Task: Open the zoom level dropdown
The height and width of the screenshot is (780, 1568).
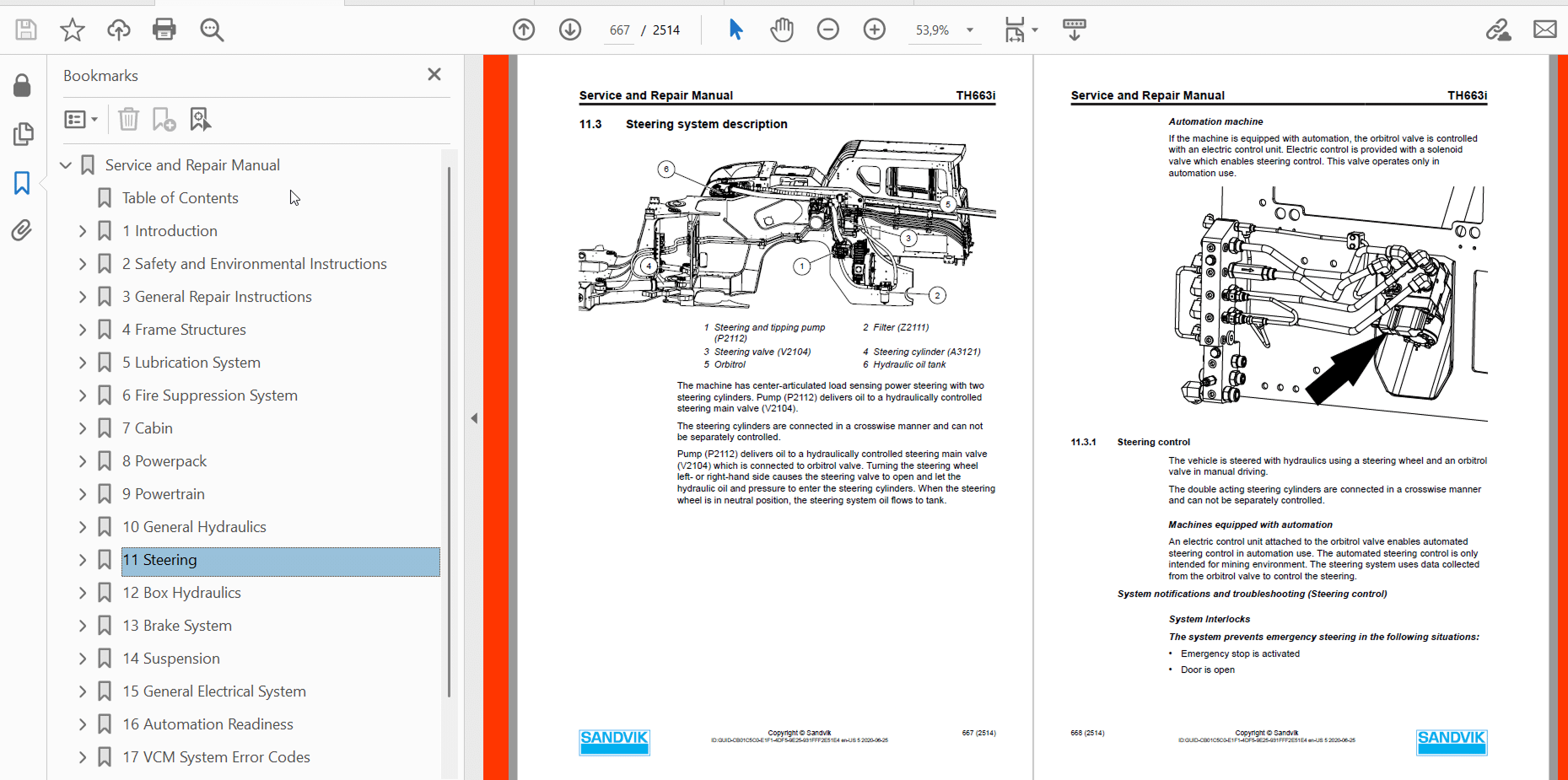Action: (x=970, y=30)
